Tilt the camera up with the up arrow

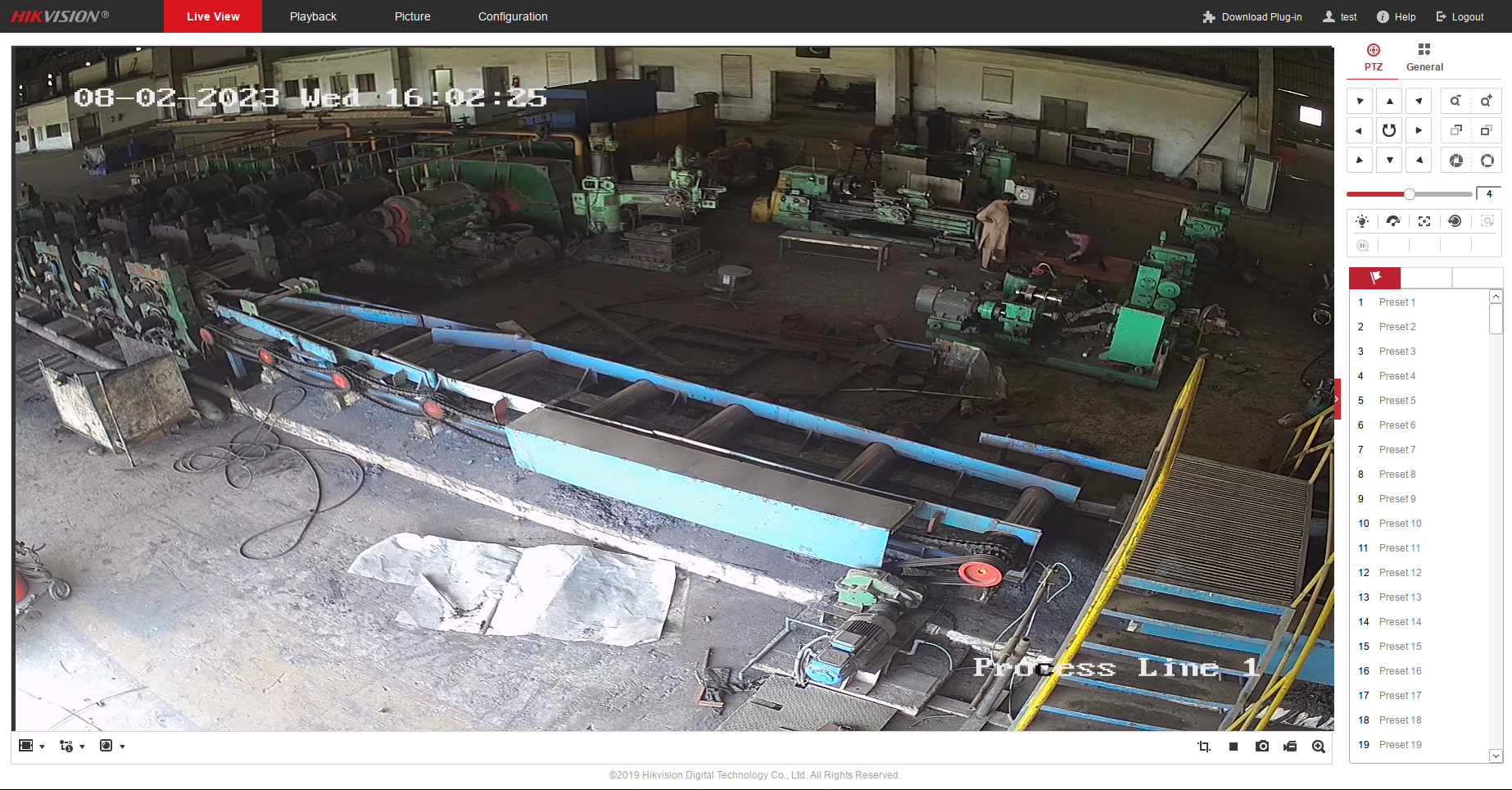[1389, 101]
